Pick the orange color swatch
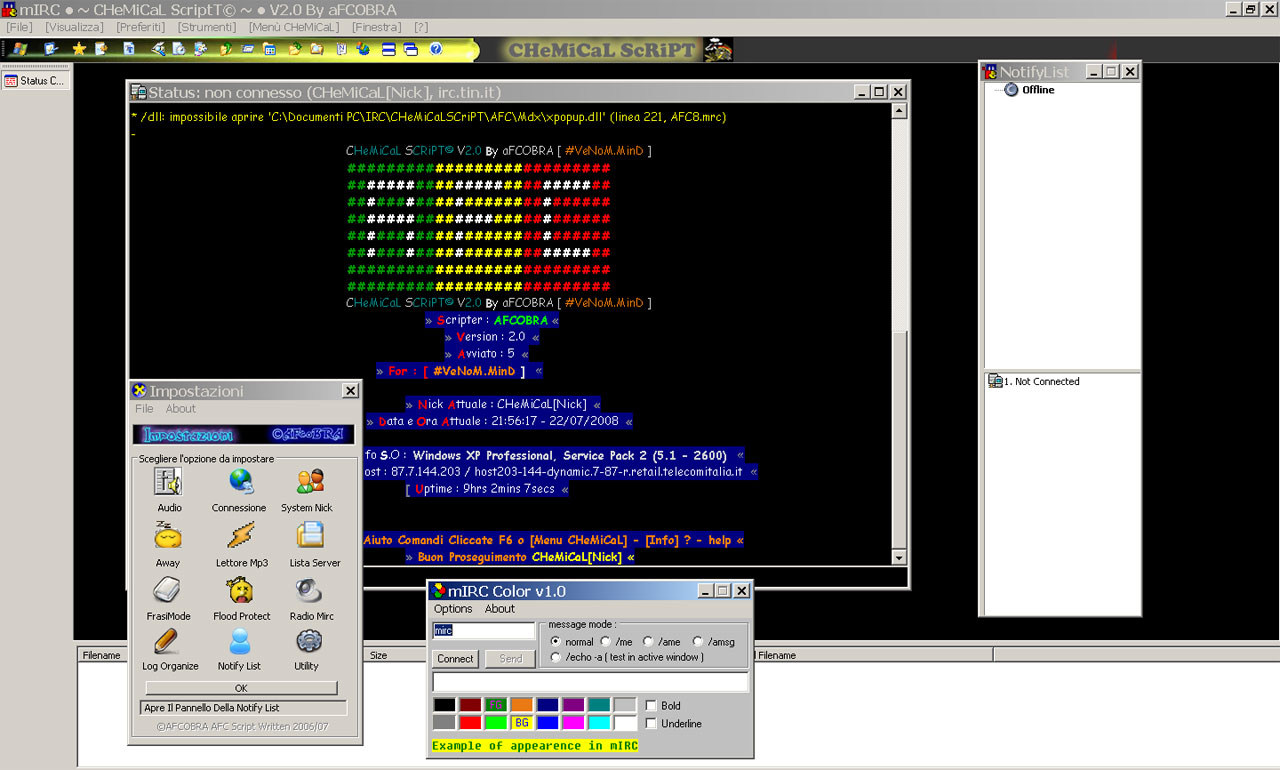This screenshot has height=770, width=1280. pyautogui.click(x=521, y=705)
